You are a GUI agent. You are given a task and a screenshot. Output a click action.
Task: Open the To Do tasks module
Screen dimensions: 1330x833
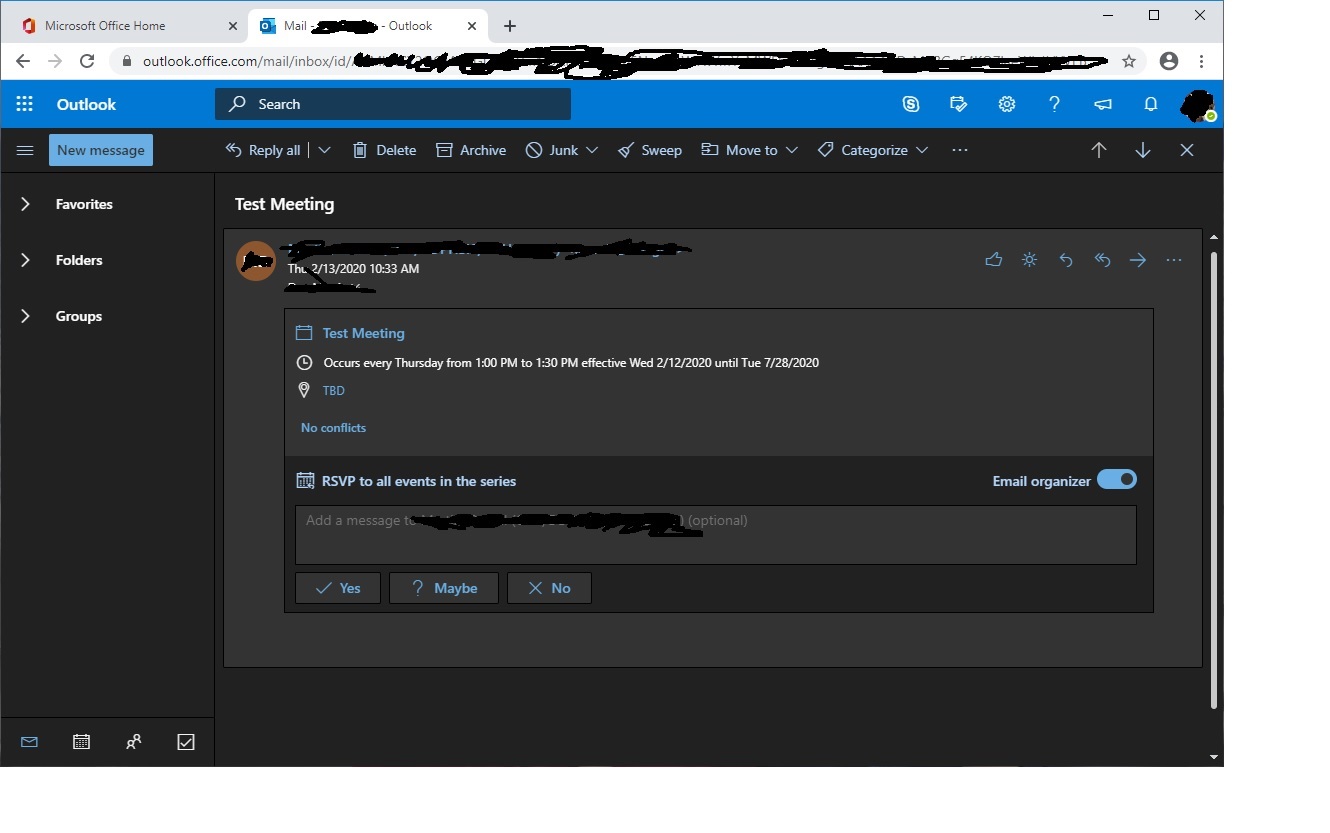click(186, 742)
